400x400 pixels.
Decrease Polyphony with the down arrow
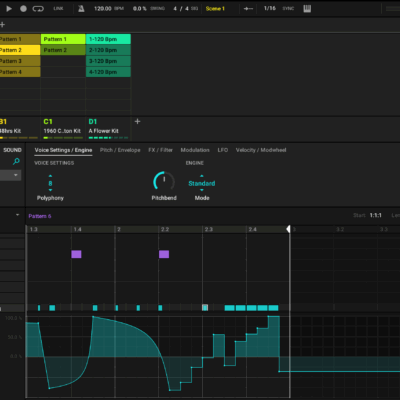pyautogui.click(x=50, y=190)
